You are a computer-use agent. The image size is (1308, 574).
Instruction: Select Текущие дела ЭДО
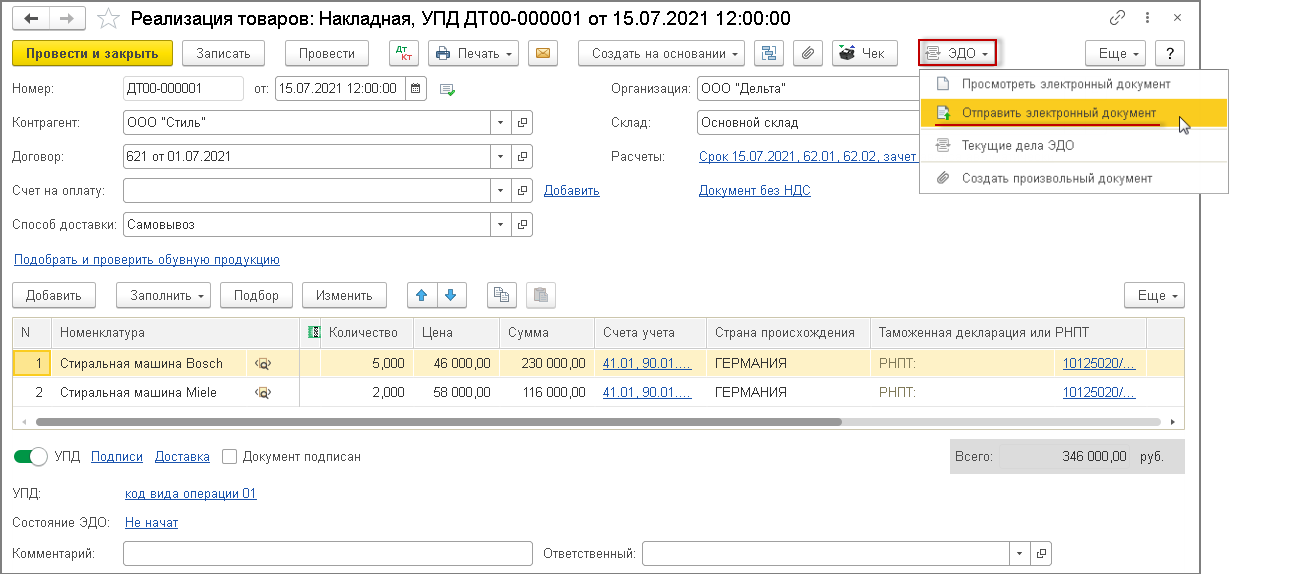click(x=1074, y=145)
